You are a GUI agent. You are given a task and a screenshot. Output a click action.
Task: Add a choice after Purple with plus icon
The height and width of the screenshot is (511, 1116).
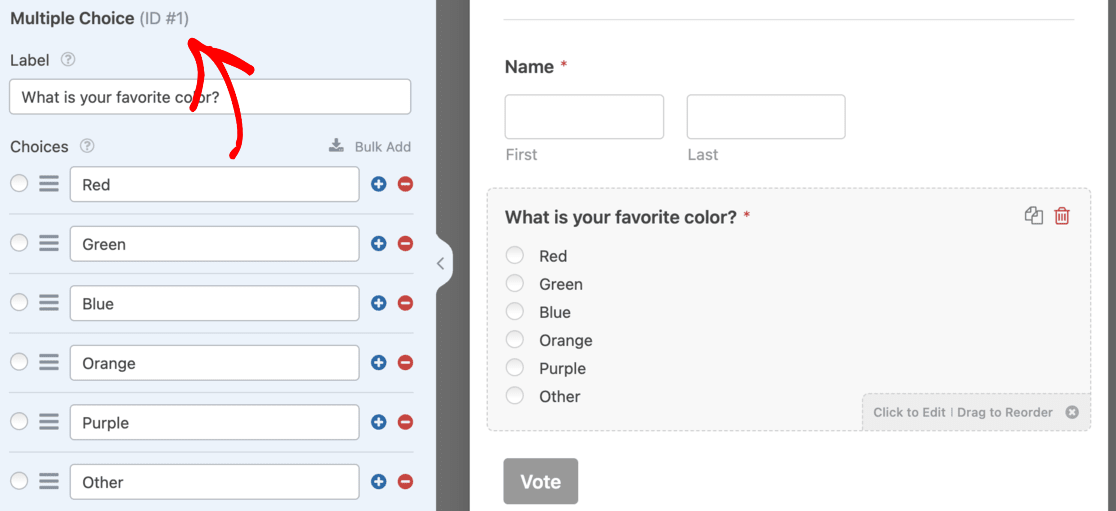(378, 422)
